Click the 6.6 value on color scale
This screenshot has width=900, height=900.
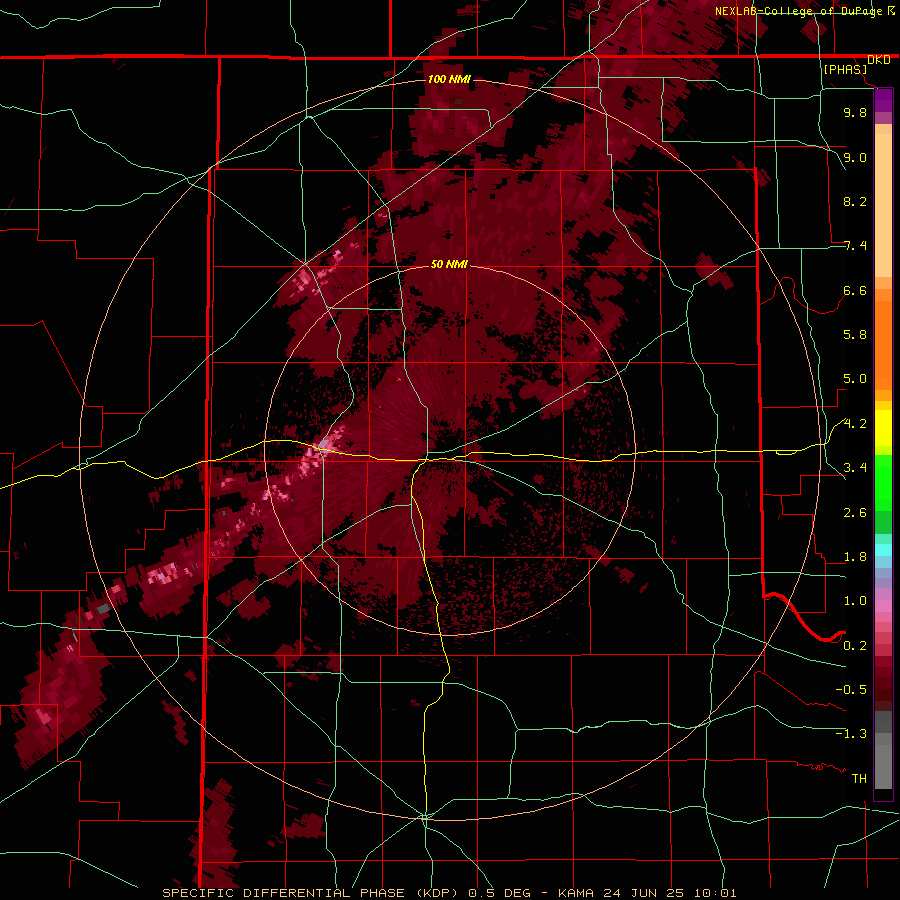click(855, 290)
